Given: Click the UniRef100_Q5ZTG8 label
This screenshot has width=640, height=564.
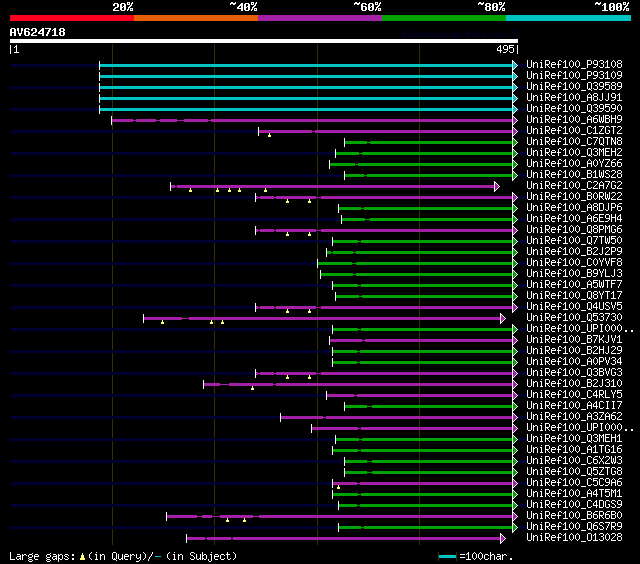Looking at the screenshot, I should pos(574,472).
